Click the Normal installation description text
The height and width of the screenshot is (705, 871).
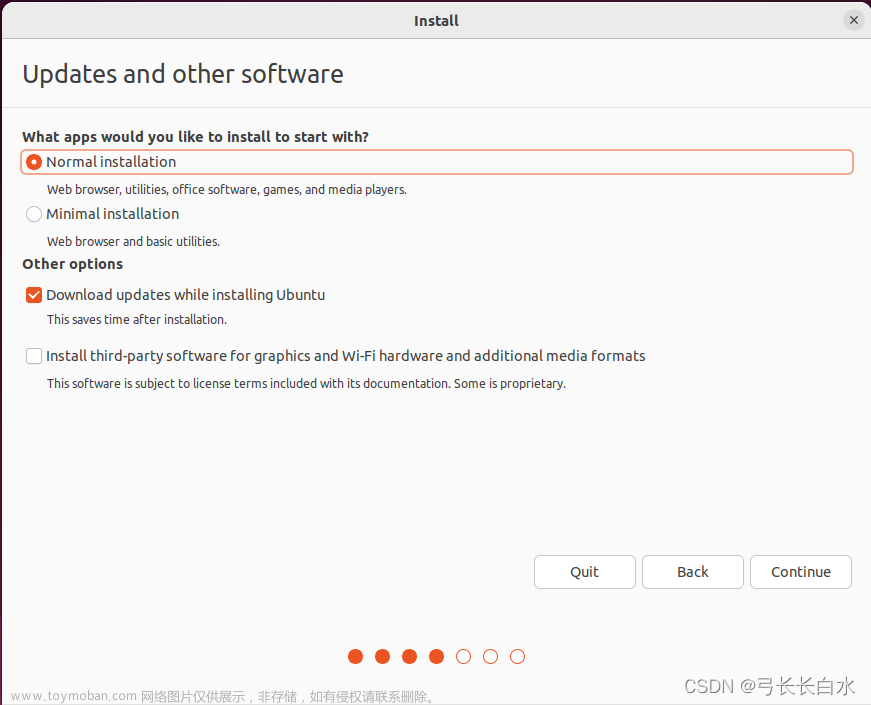(x=227, y=189)
